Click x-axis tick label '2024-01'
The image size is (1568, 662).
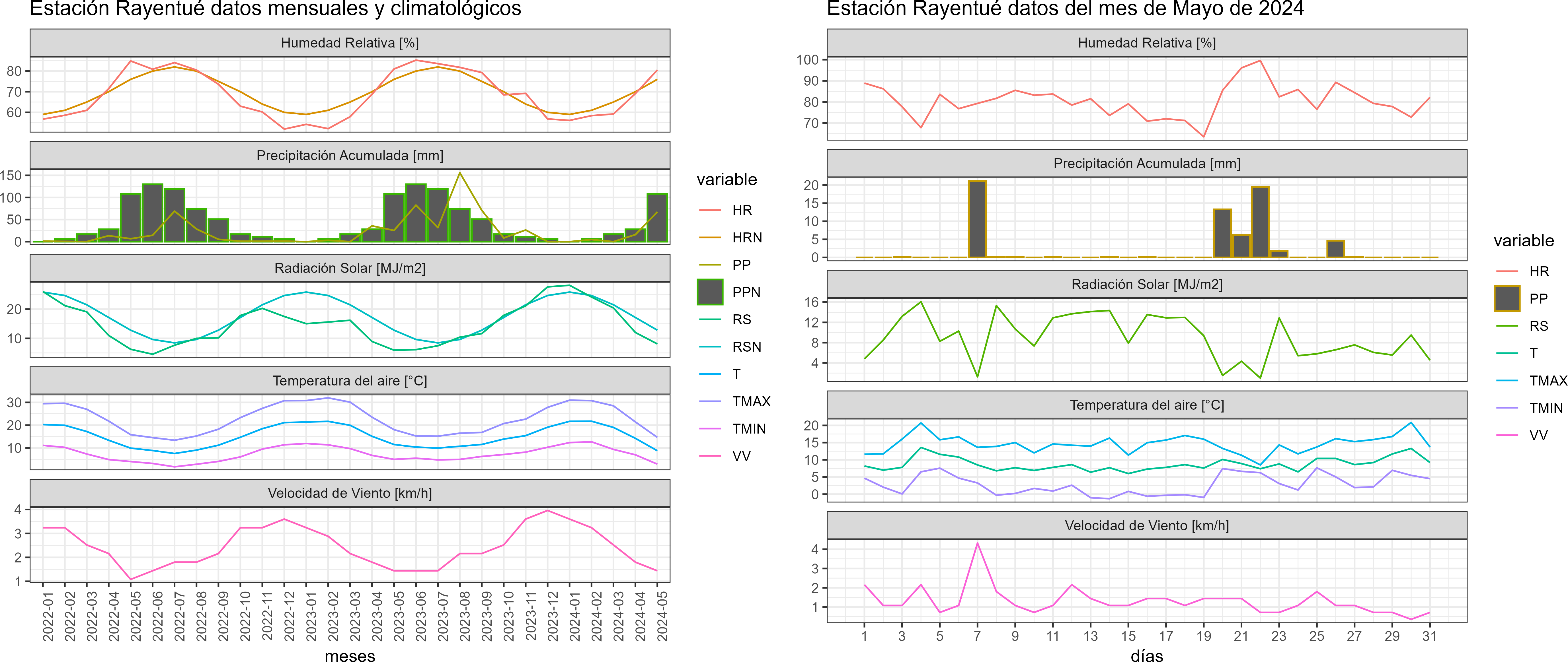click(x=574, y=616)
